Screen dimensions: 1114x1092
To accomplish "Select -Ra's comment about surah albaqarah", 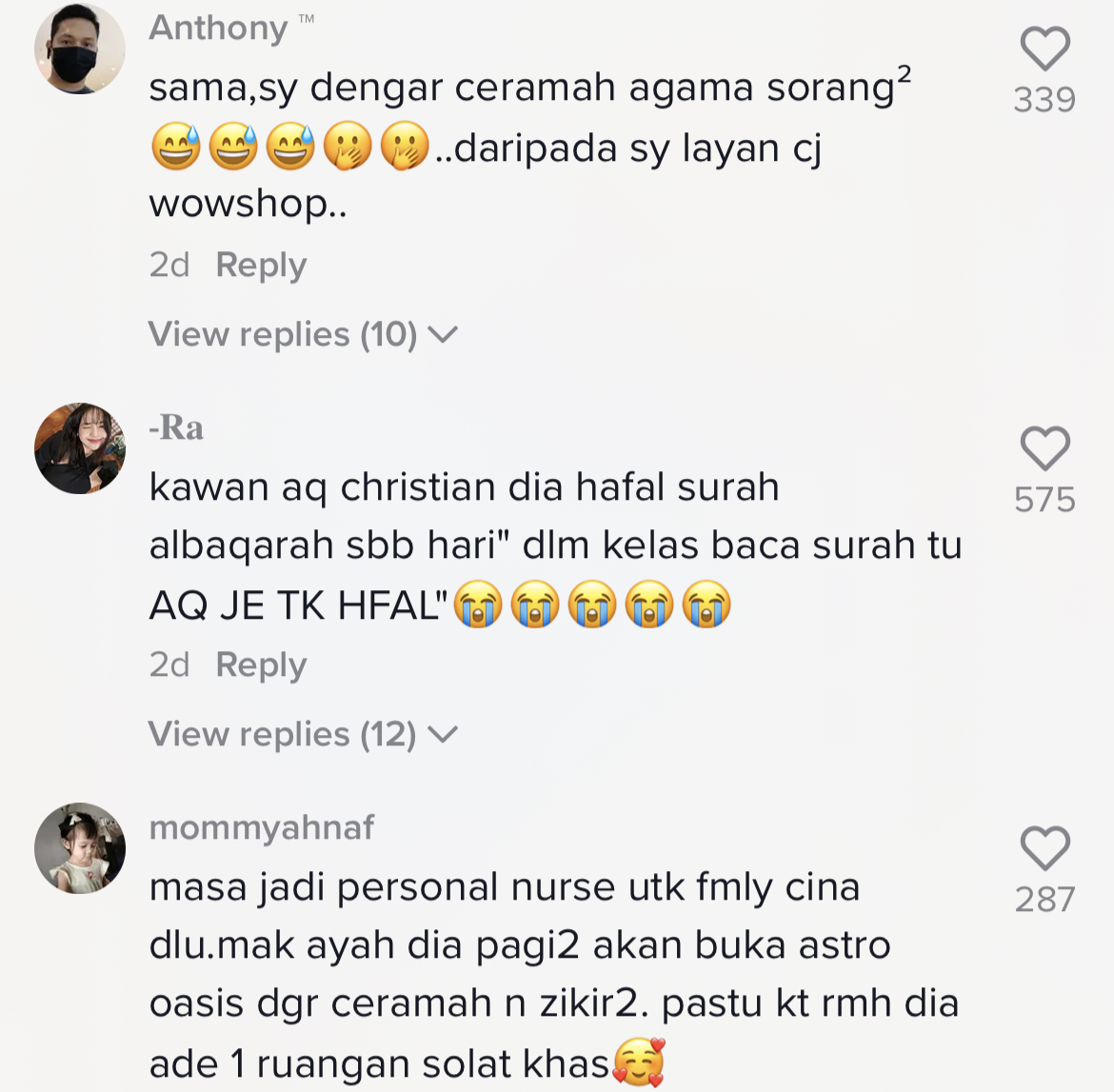I will click(556, 547).
